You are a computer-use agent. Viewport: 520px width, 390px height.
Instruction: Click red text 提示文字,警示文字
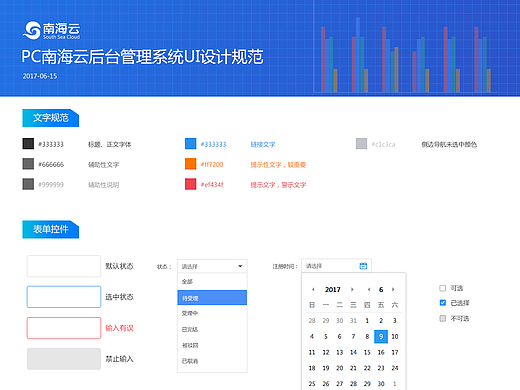278,185
